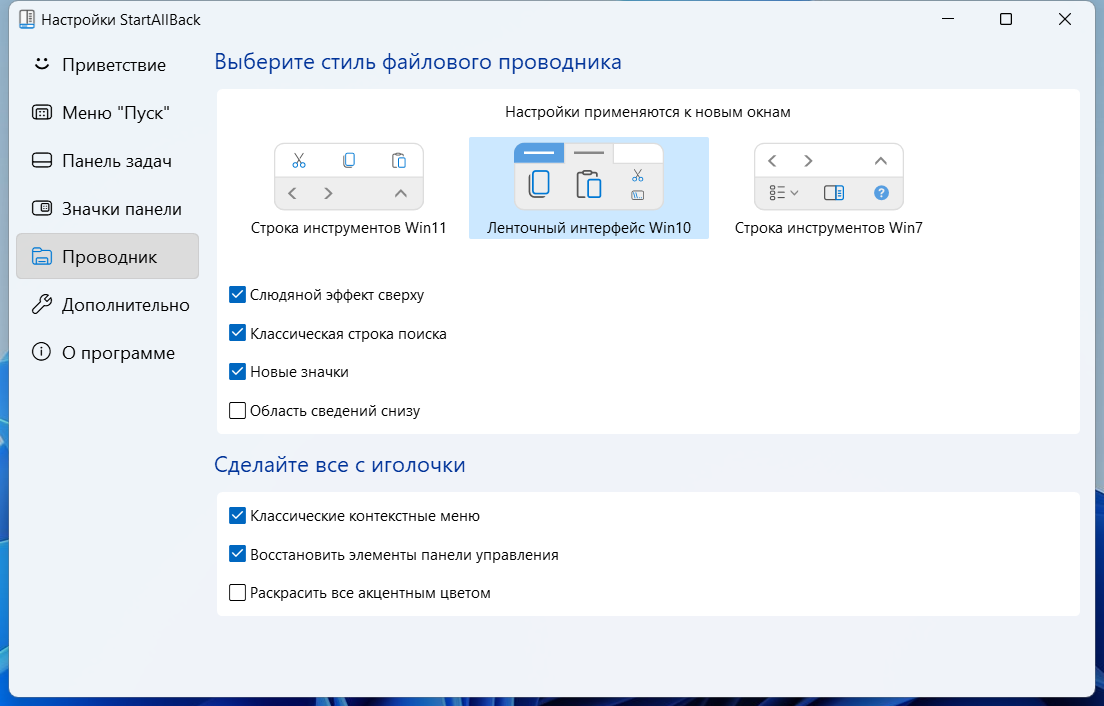Click the info icon beside О программе

(42, 352)
